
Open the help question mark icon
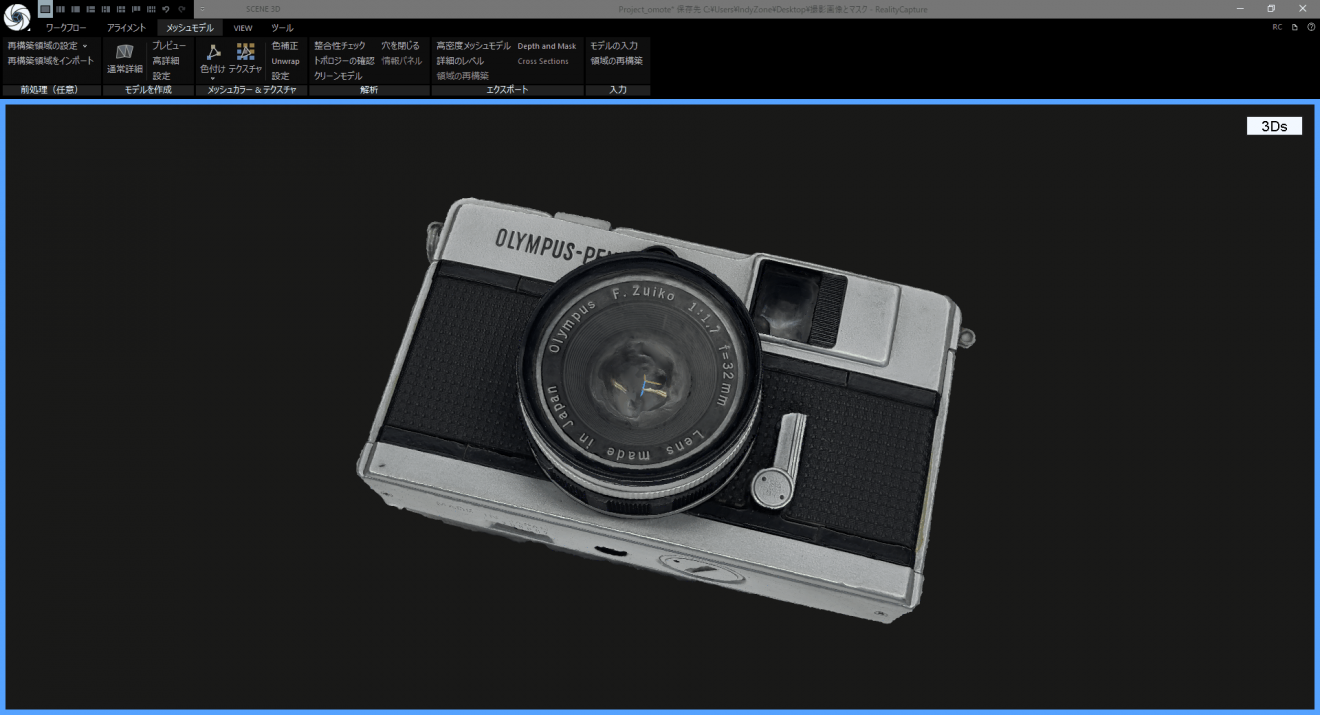[x=1311, y=27]
